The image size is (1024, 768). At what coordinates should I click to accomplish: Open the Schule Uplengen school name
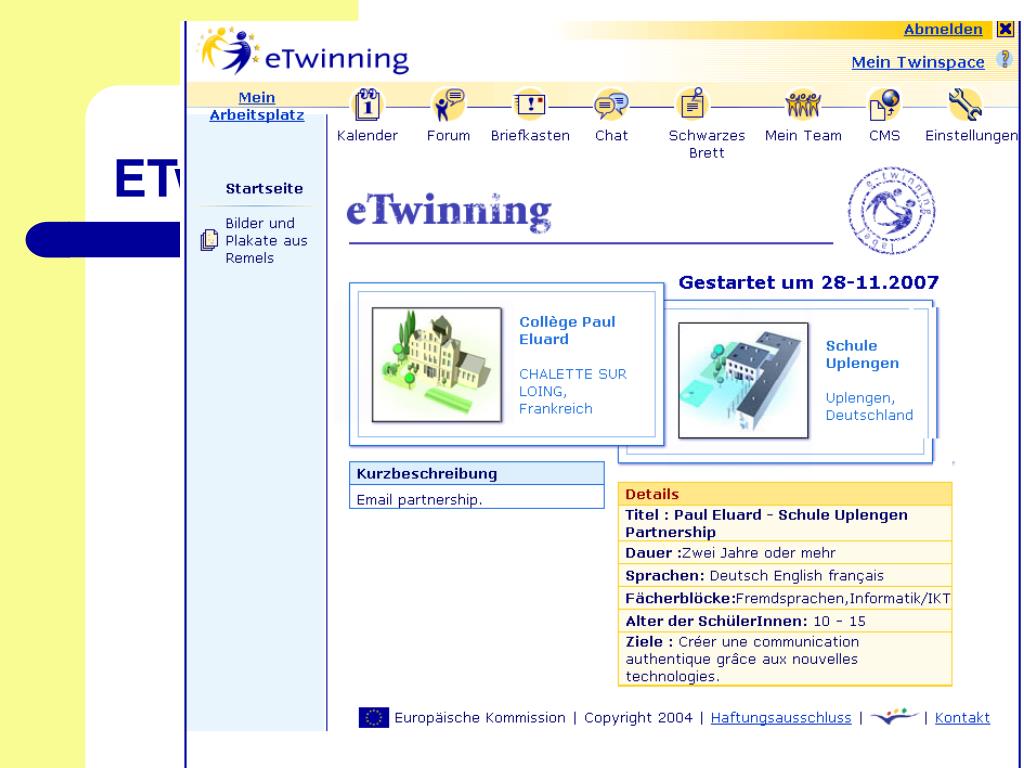point(862,354)
